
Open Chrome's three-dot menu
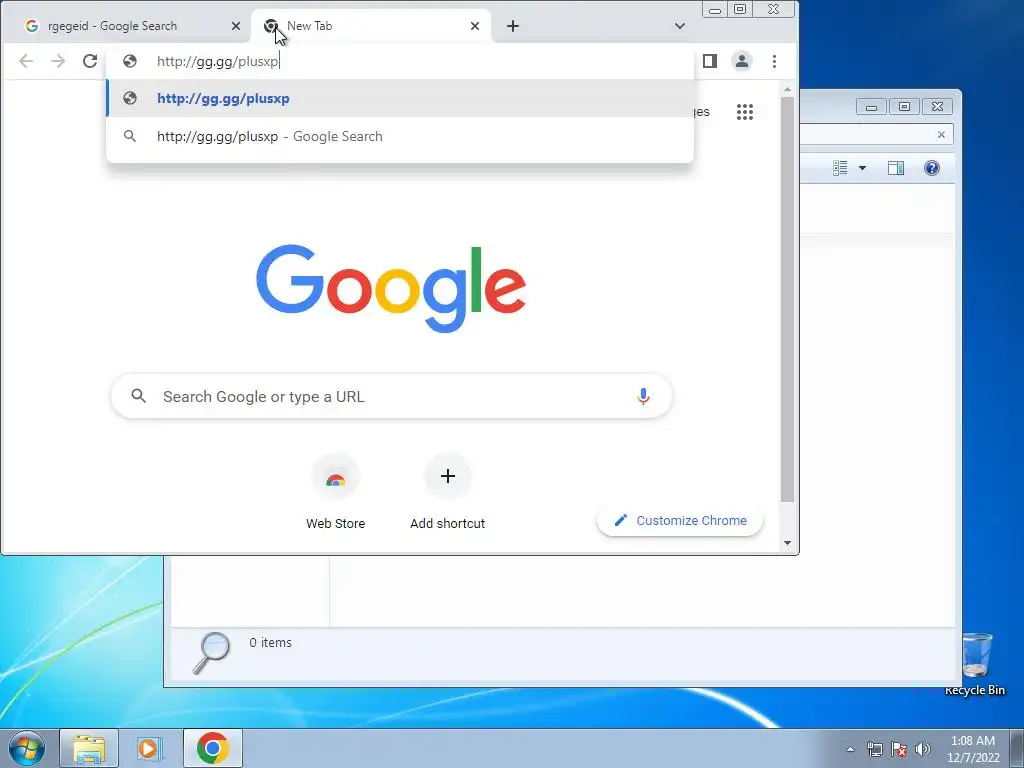click(775, 61)
